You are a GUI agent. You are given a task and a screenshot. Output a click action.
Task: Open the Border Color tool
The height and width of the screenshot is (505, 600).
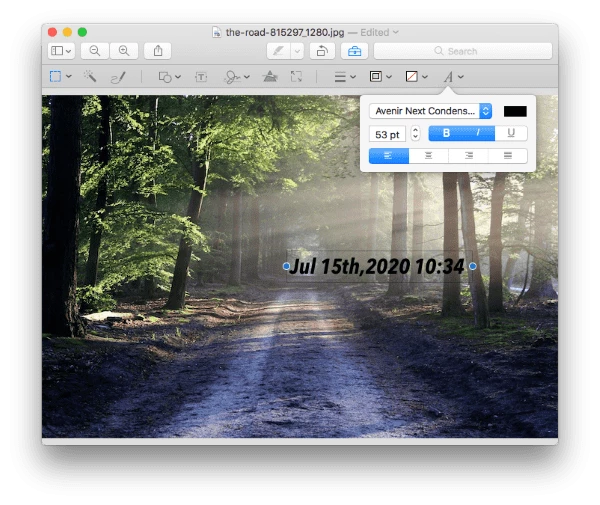point(375,77)
